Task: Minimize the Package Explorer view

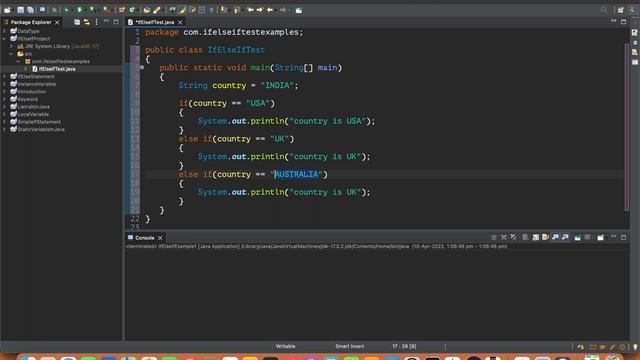Action: pos(106,22)
